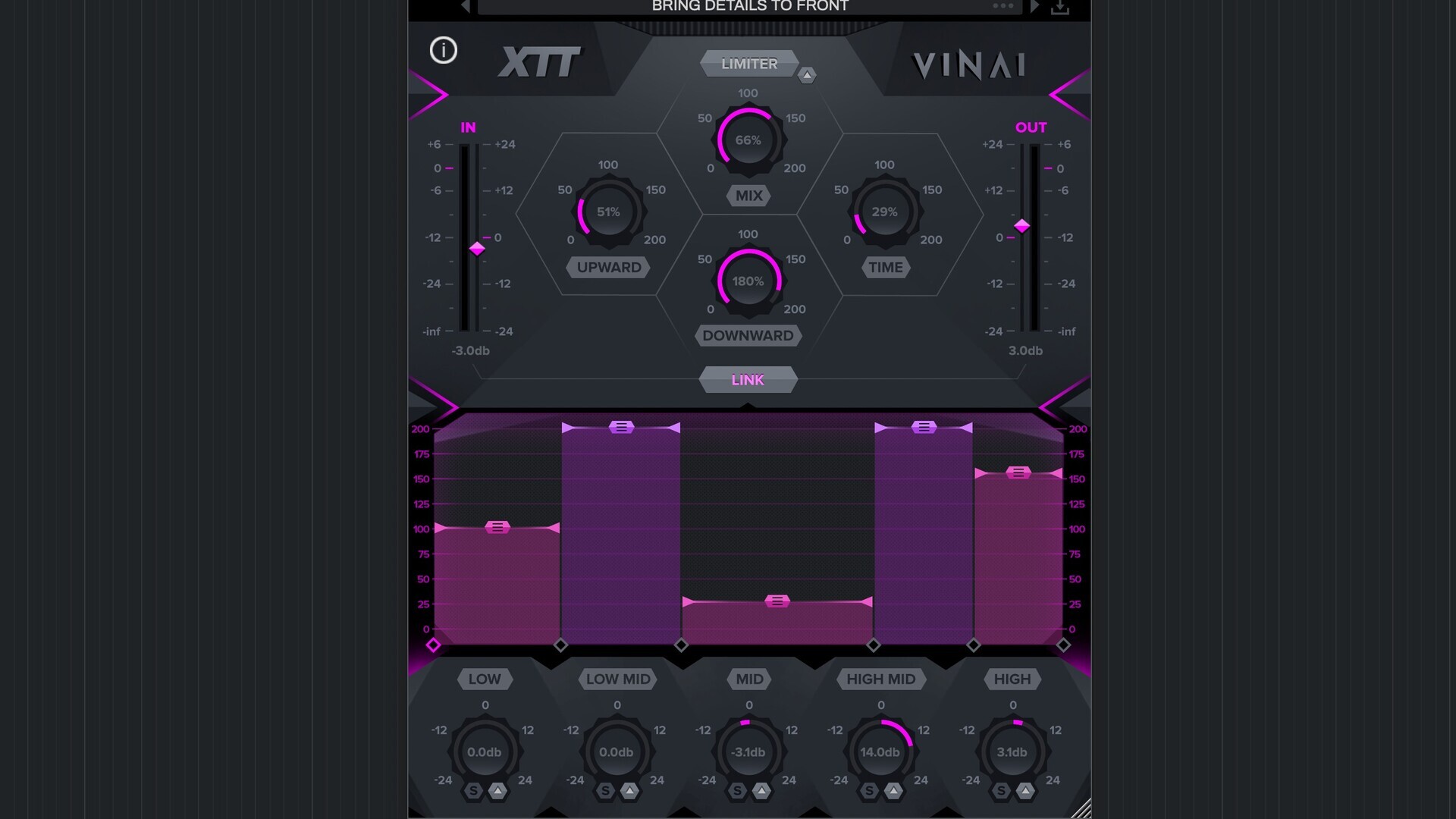Viewport: 1456px width, 819px height.
Task: Toggle the LINK button
Action: (748, 380)
